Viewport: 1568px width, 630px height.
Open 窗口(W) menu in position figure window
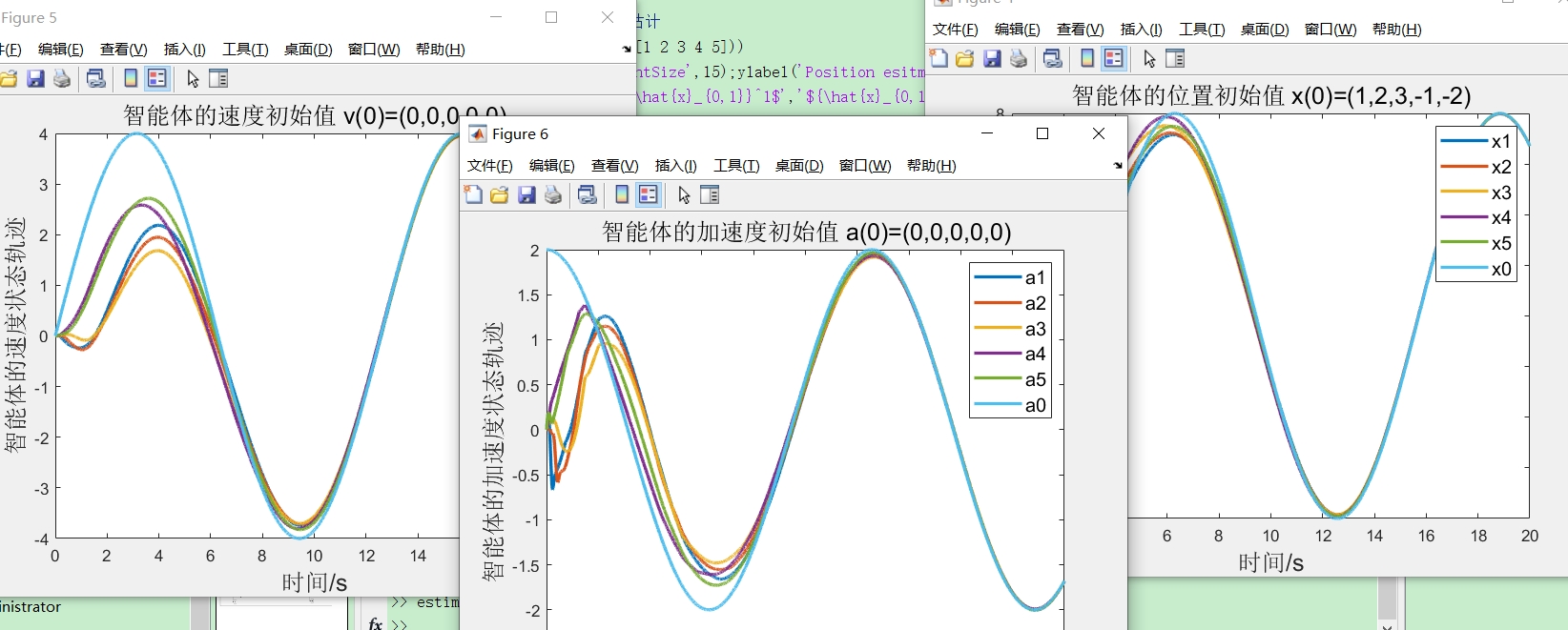point(1331,30)
